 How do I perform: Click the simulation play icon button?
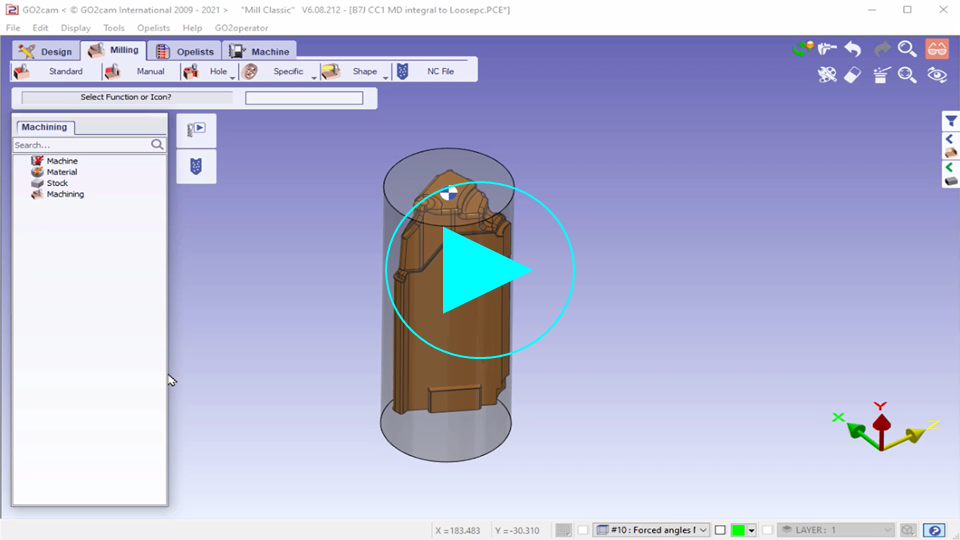pos(196,129)
